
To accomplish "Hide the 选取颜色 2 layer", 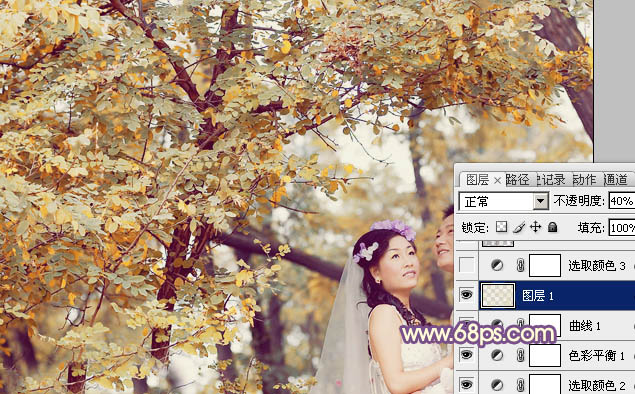I will click(467, 384).
